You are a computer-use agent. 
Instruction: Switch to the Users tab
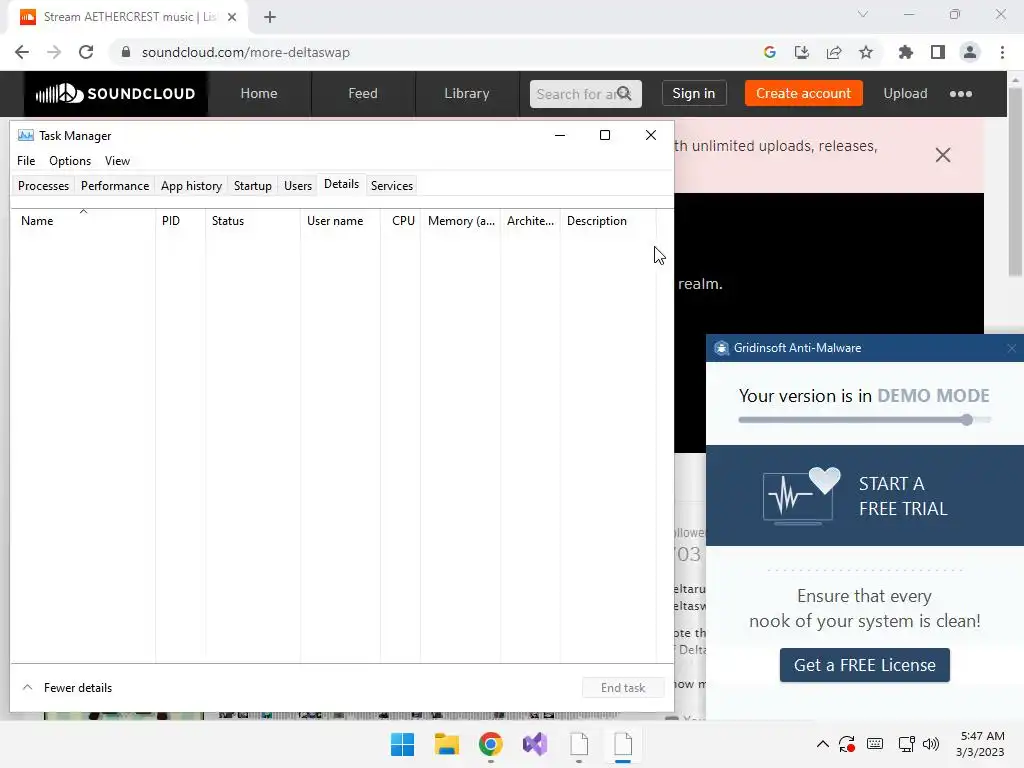pyautogui.click(x=298, y=185)
